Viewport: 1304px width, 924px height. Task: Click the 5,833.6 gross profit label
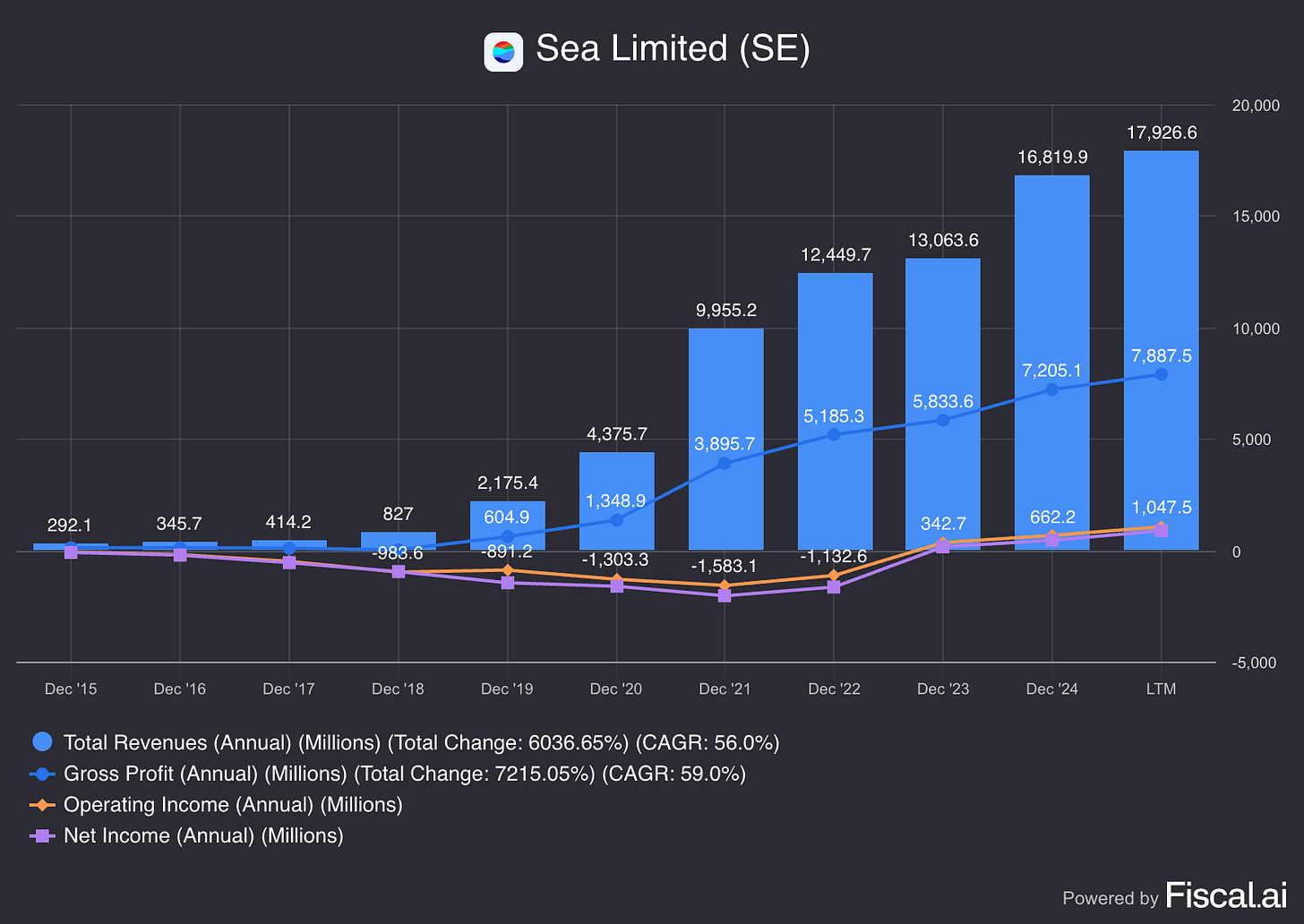point(943,402)
